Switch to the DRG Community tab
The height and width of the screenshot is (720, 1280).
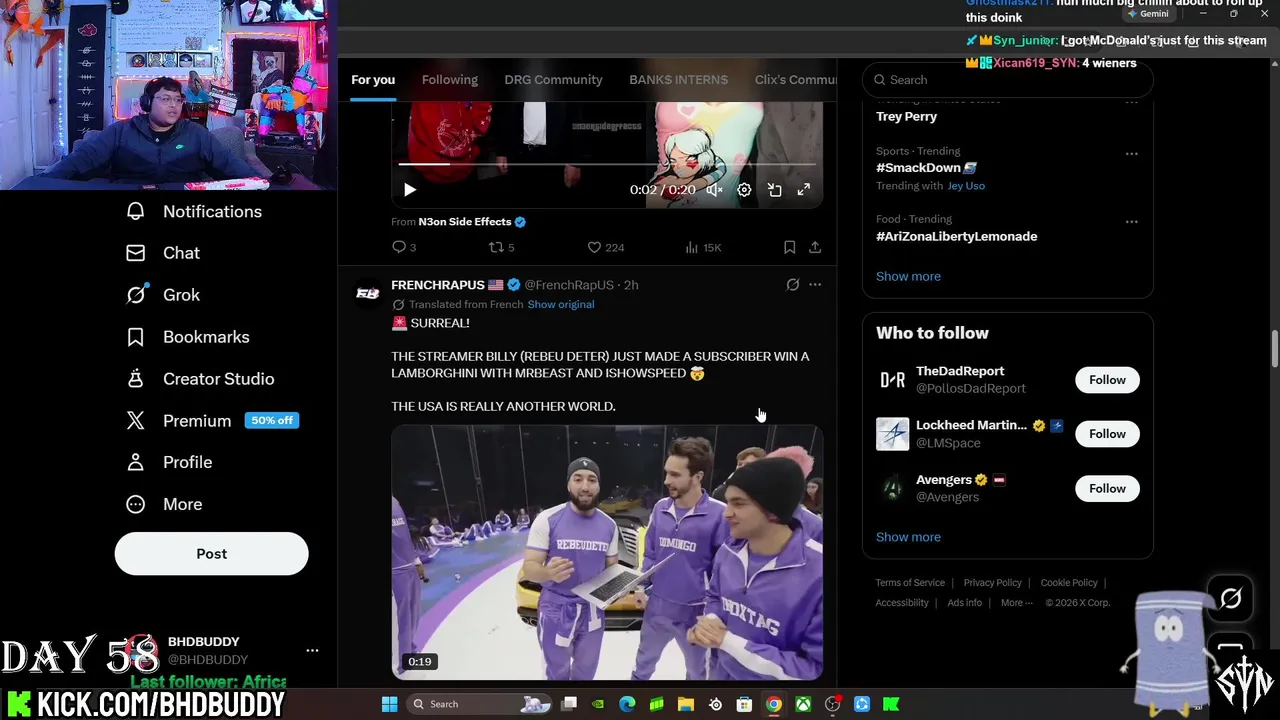coord(553,80)
